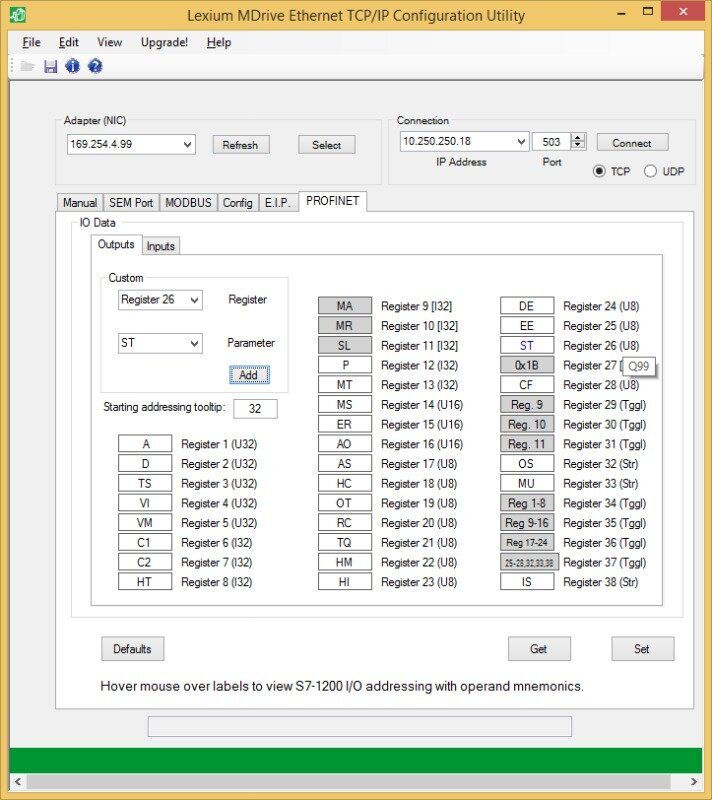Click the Reg 9-16 box for Register 35
The width and height of the screenshot is (712, 800).
coord(527,522)
